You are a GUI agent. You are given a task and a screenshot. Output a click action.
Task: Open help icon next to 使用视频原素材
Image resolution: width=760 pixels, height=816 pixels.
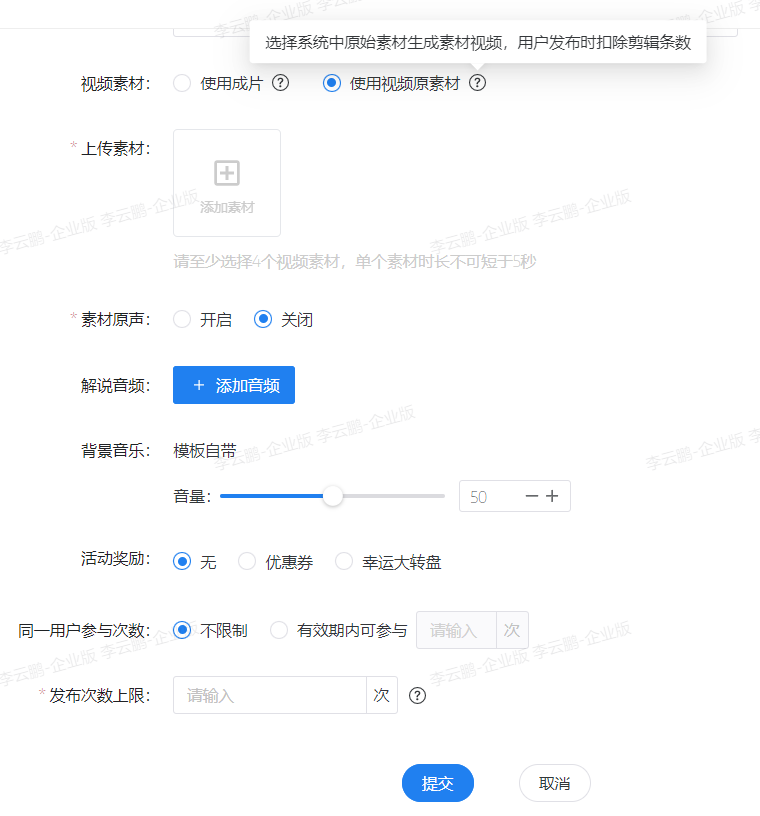(477, 83)
